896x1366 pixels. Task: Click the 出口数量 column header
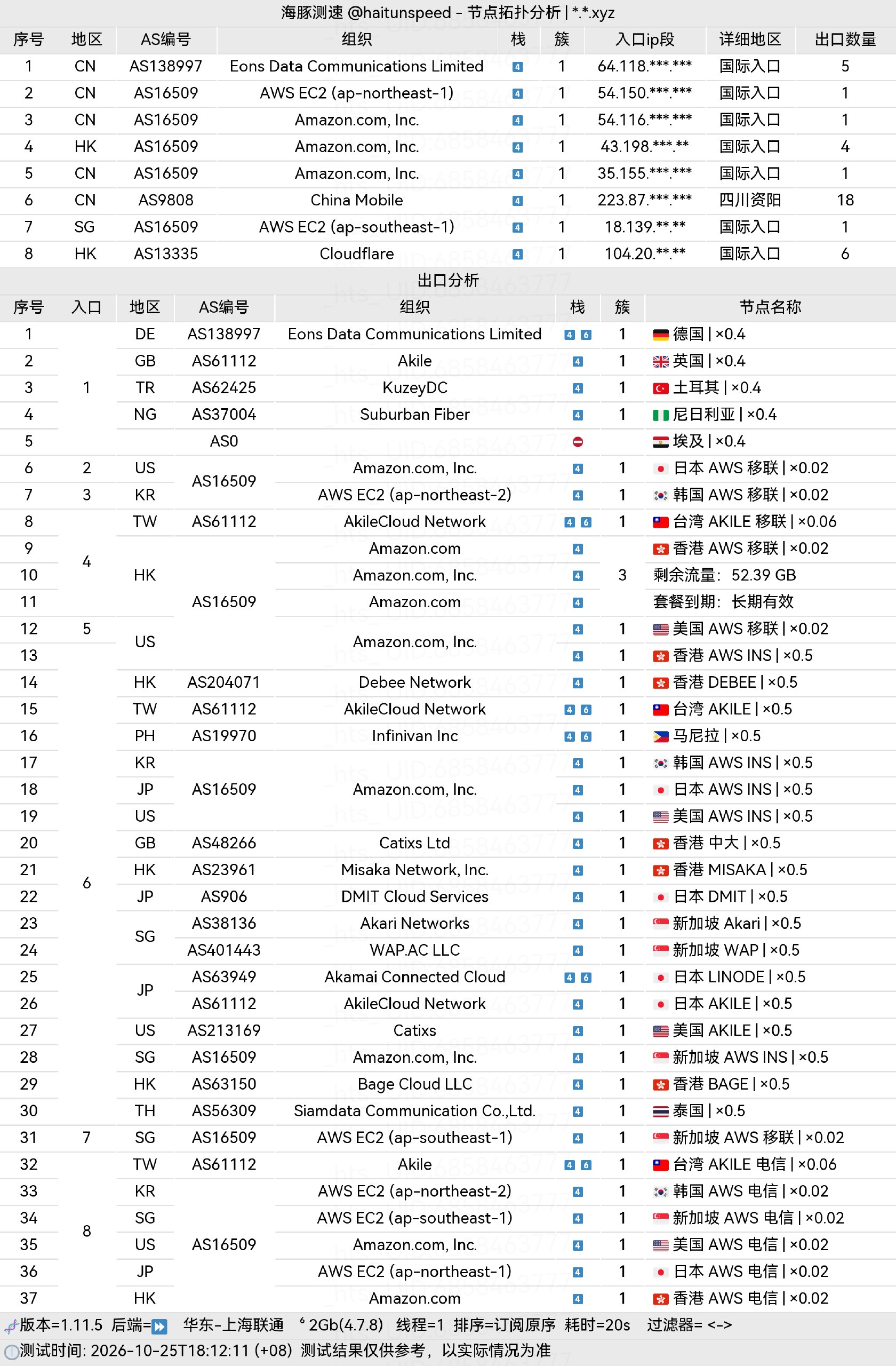(x=845, y=39)
